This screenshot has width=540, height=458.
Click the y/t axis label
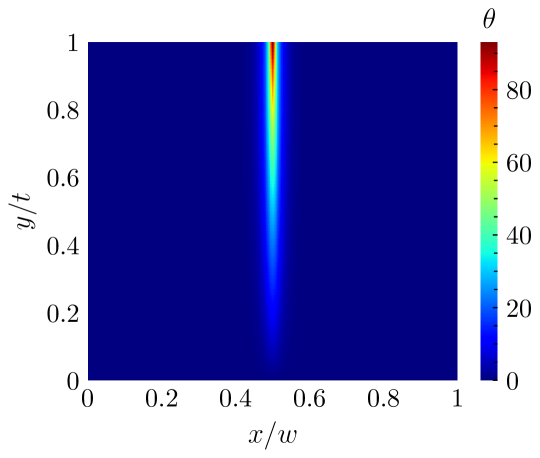(21, 211)
